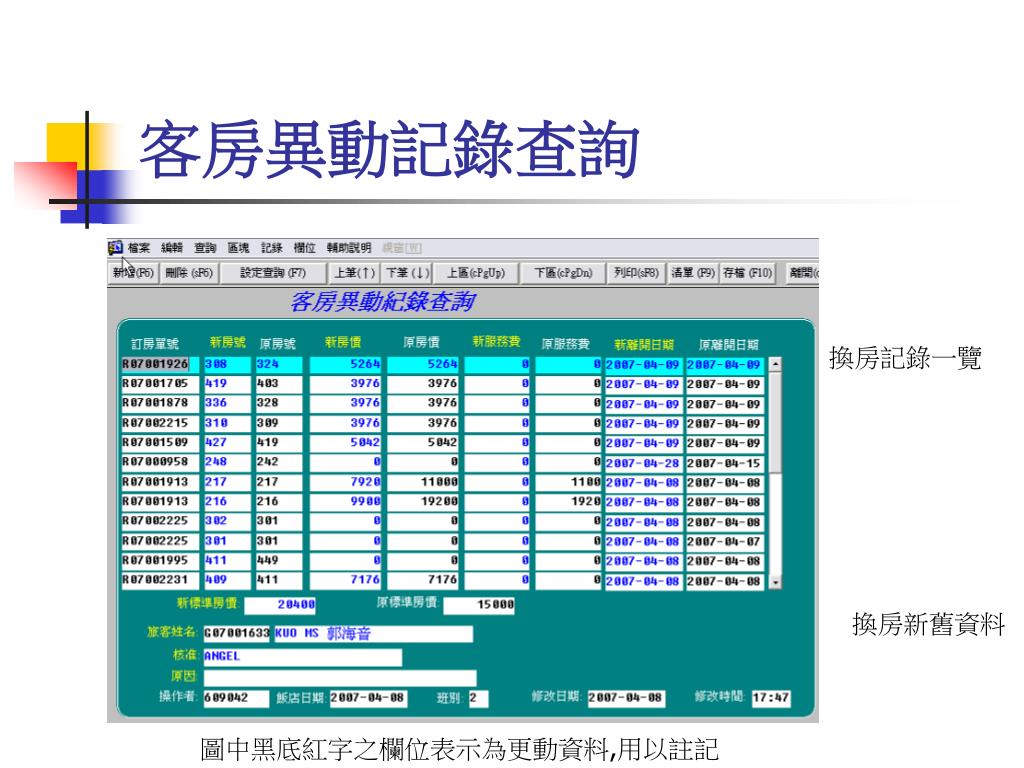
Task: Click new room price 7920
Action: click(x=345, y=482)
